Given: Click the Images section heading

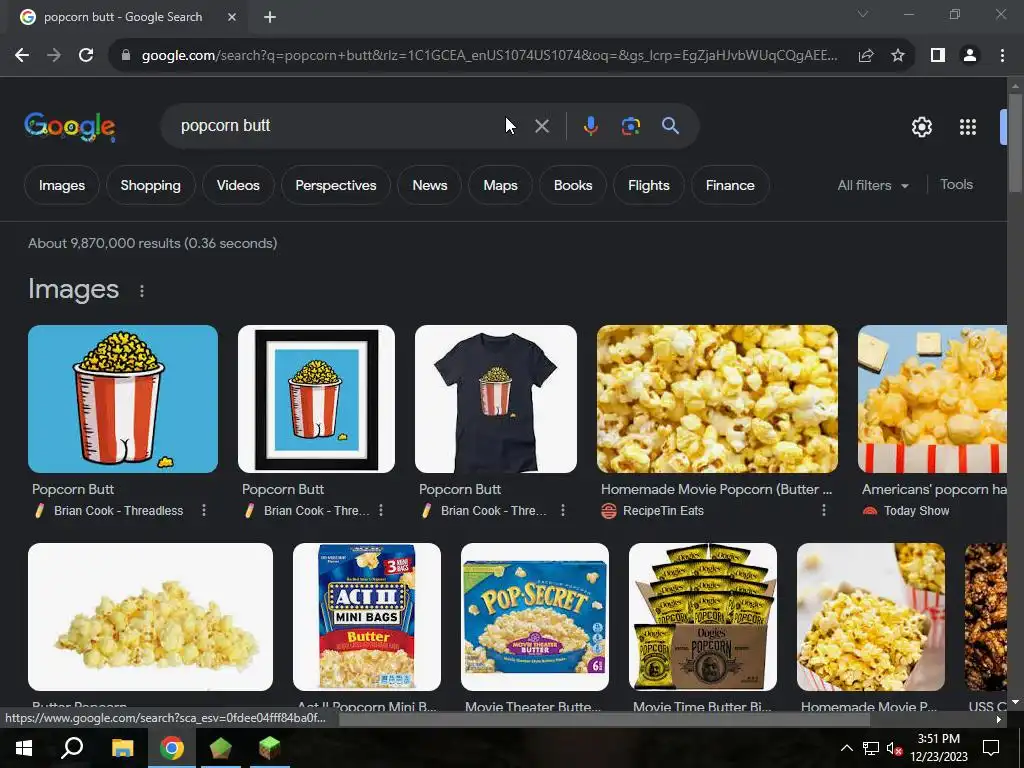Looking at the screenshot, I should pyautogui.click(x=73, y=289).
